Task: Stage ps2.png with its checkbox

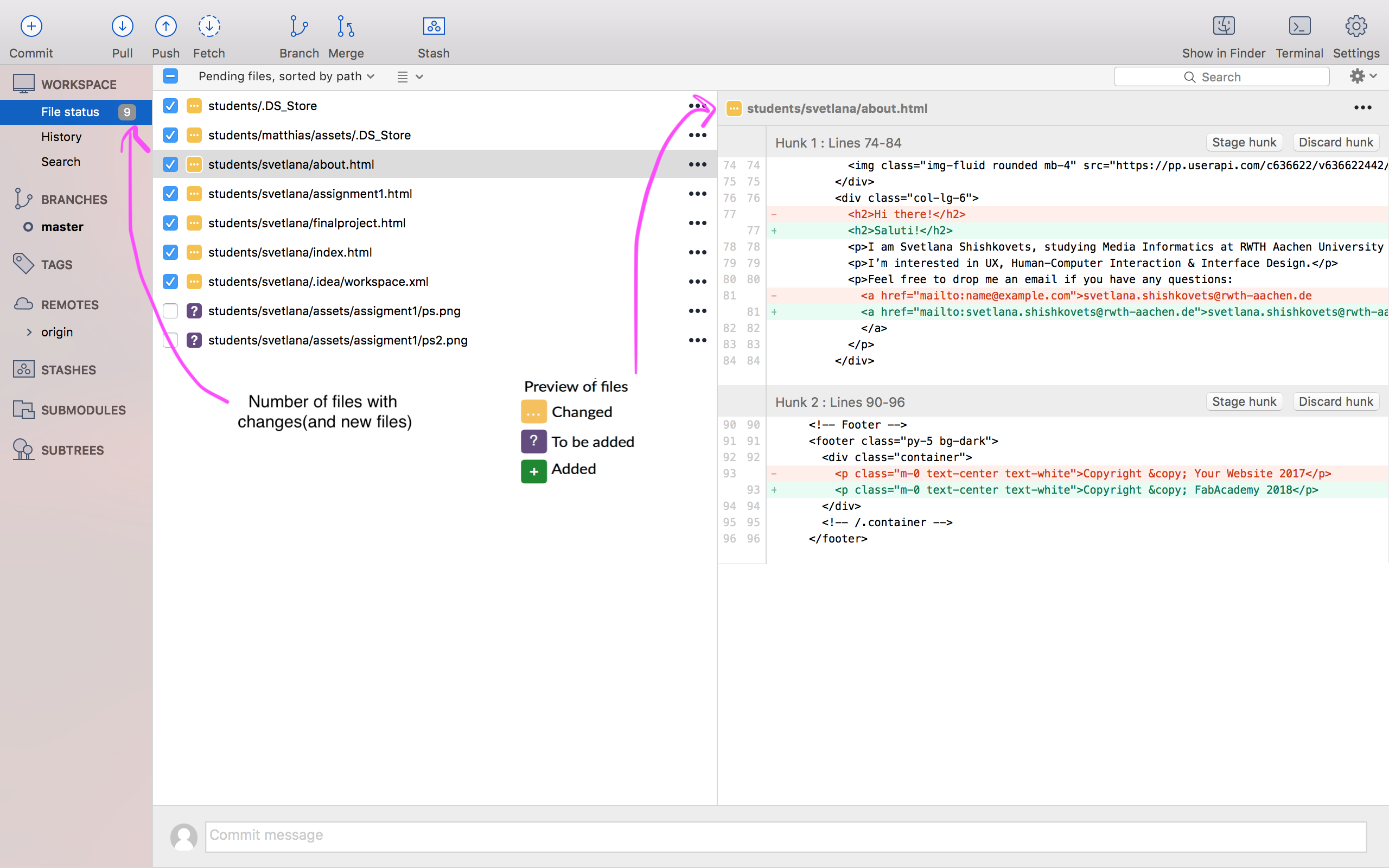Action: click(170, 340)
